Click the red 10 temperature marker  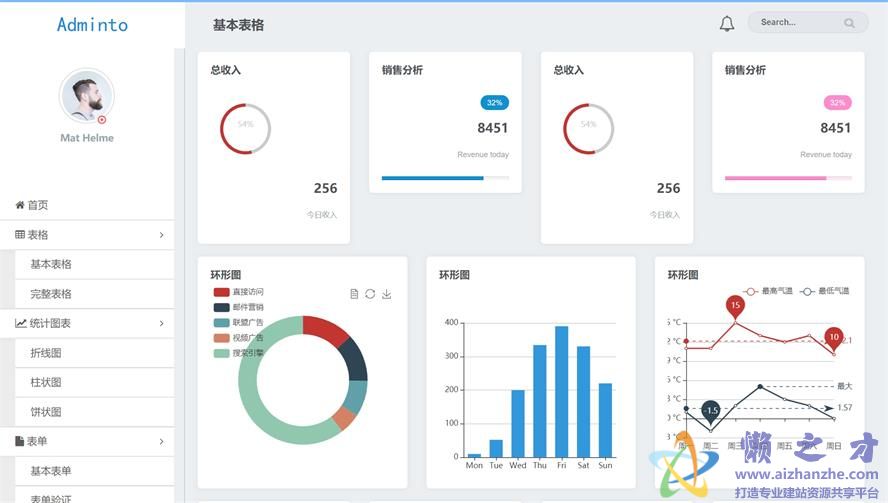pyautogui.click(x=834, y=338)
